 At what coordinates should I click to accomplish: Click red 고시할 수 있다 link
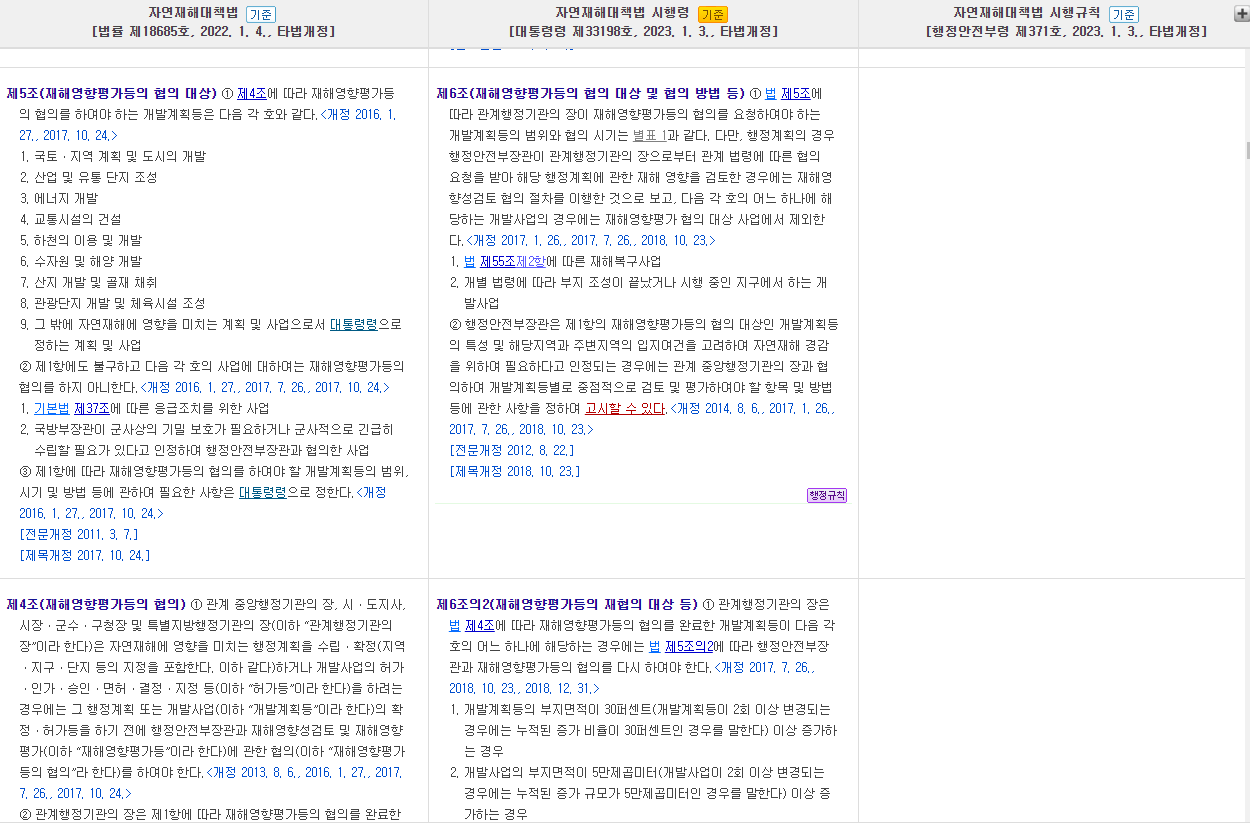click(x=625, y=408)
